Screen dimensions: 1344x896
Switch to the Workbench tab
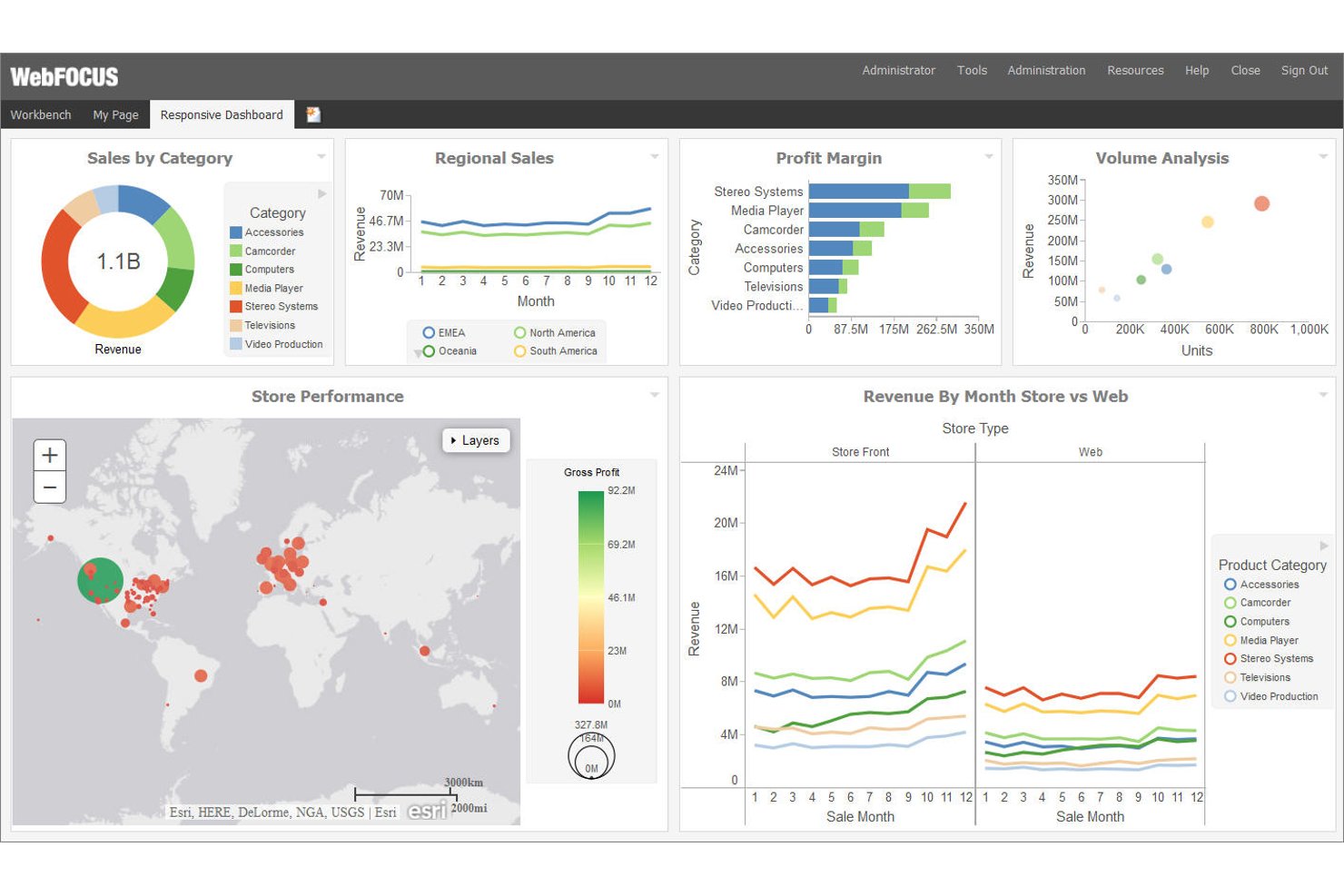41,114
